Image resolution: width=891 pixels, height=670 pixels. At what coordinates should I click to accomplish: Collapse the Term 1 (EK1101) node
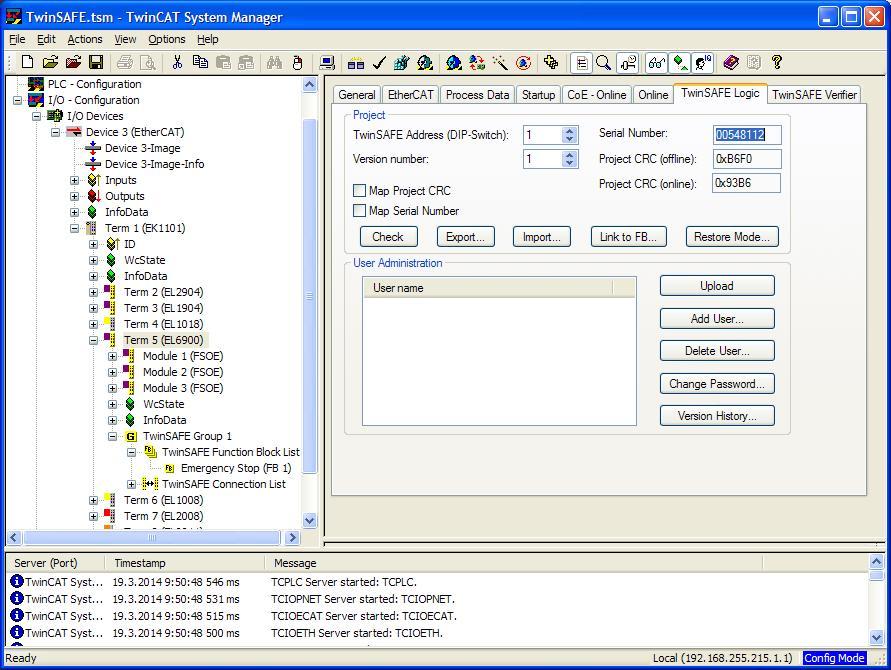(x=74, y=228)
